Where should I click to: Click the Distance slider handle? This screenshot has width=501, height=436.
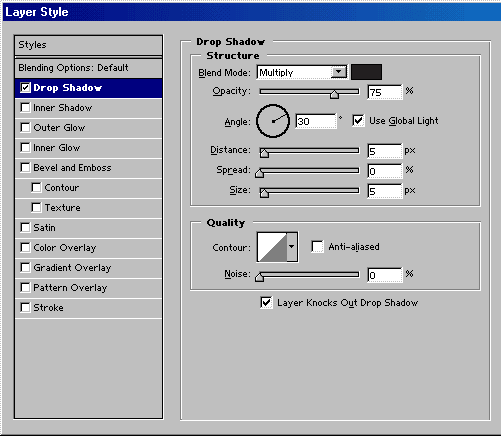click(x=264, y=153)
